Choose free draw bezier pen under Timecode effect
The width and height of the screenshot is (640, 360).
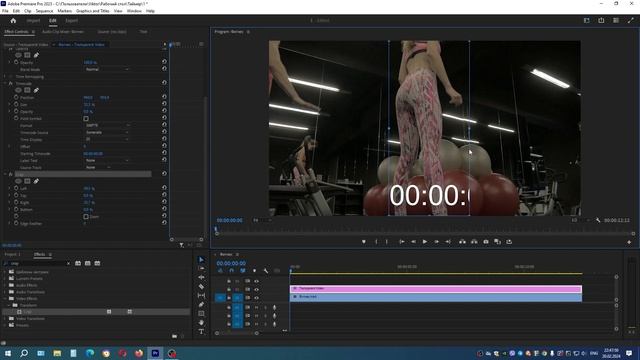36,90
